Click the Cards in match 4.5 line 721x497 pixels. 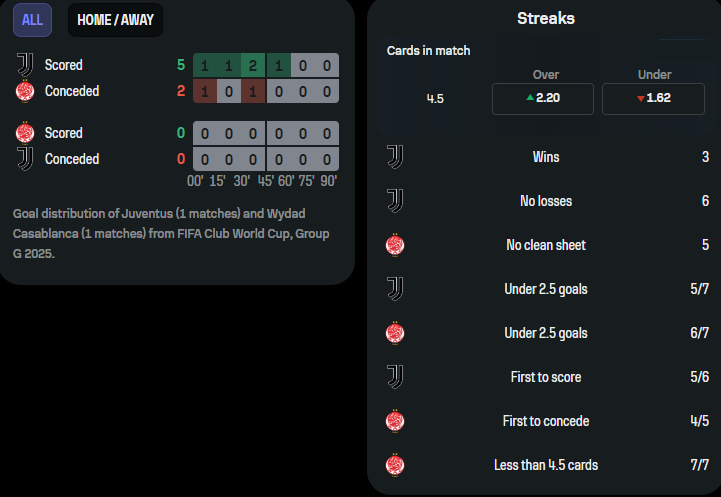click(x=435, y=98)
